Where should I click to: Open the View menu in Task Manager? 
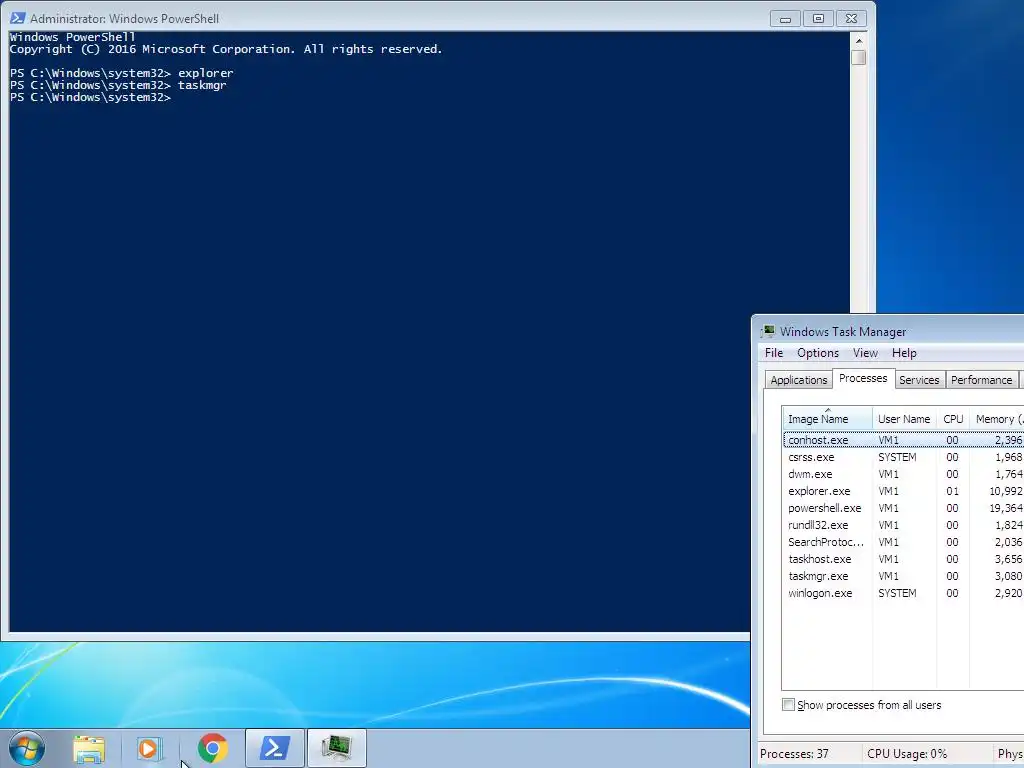[x=865, y=353]
